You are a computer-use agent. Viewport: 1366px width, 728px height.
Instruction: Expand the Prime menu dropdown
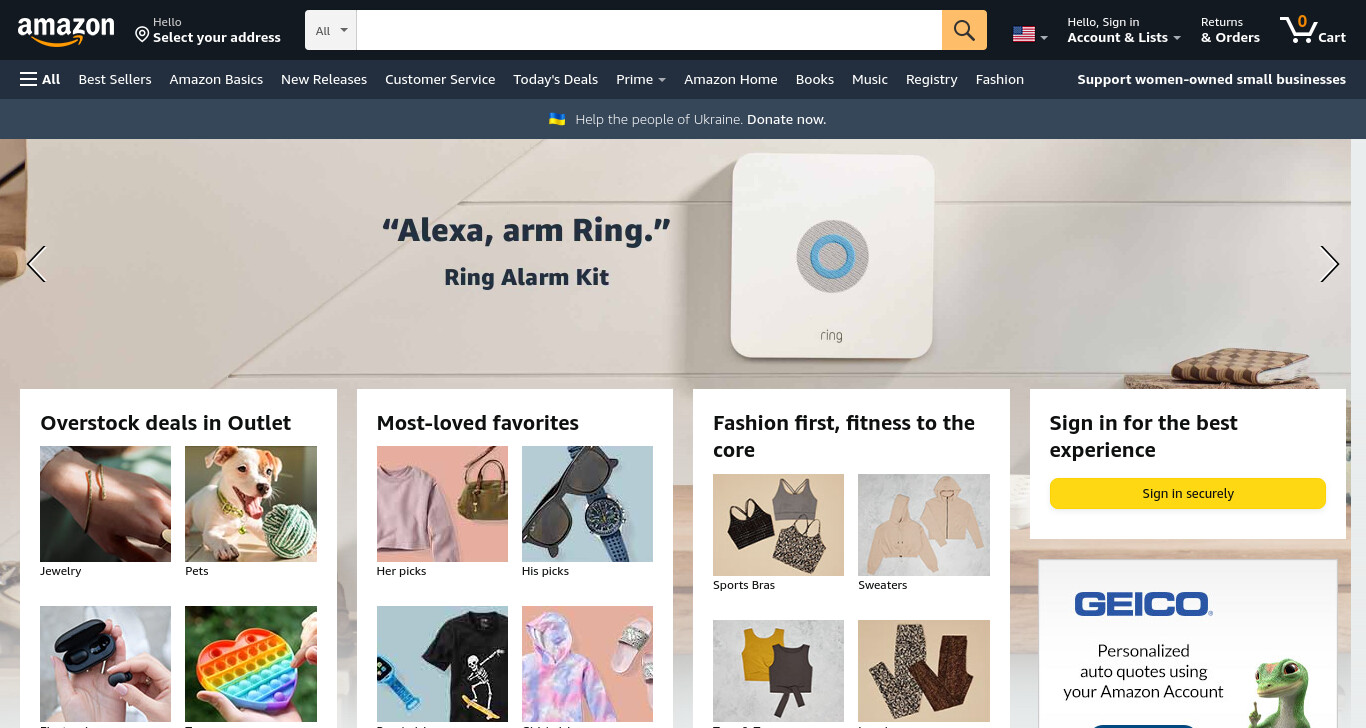pyautogui.click(x=641, y=79)
